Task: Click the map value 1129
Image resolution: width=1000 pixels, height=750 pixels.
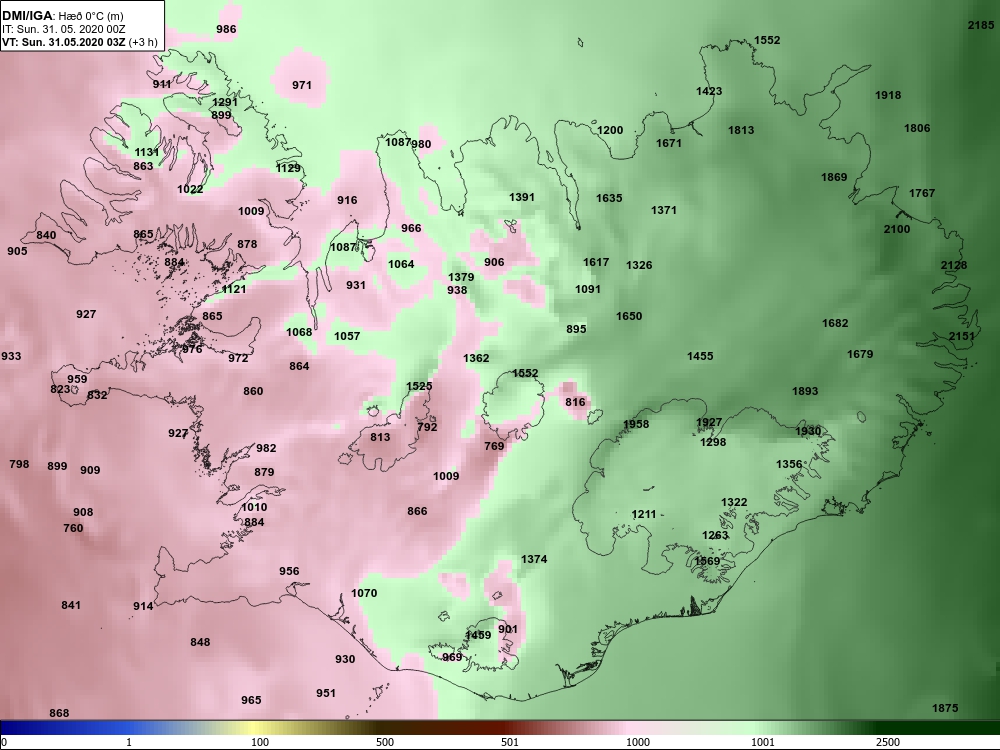Action: [288, 168]
